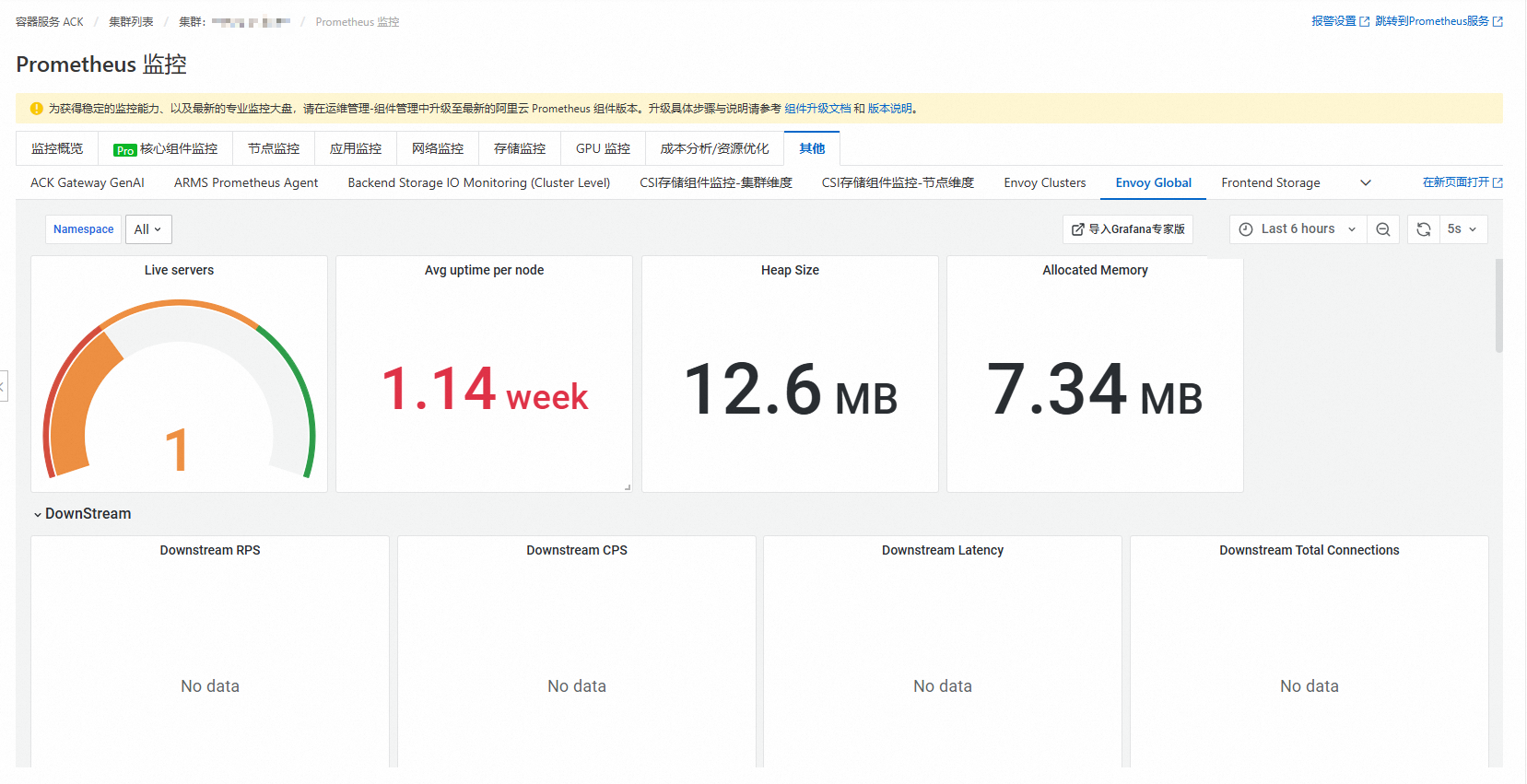The height and width of the screenshot is (784, 1527).
Task: Switch to the 网络监控 tab
Action: pyautogui.click(x=438, y=148)
